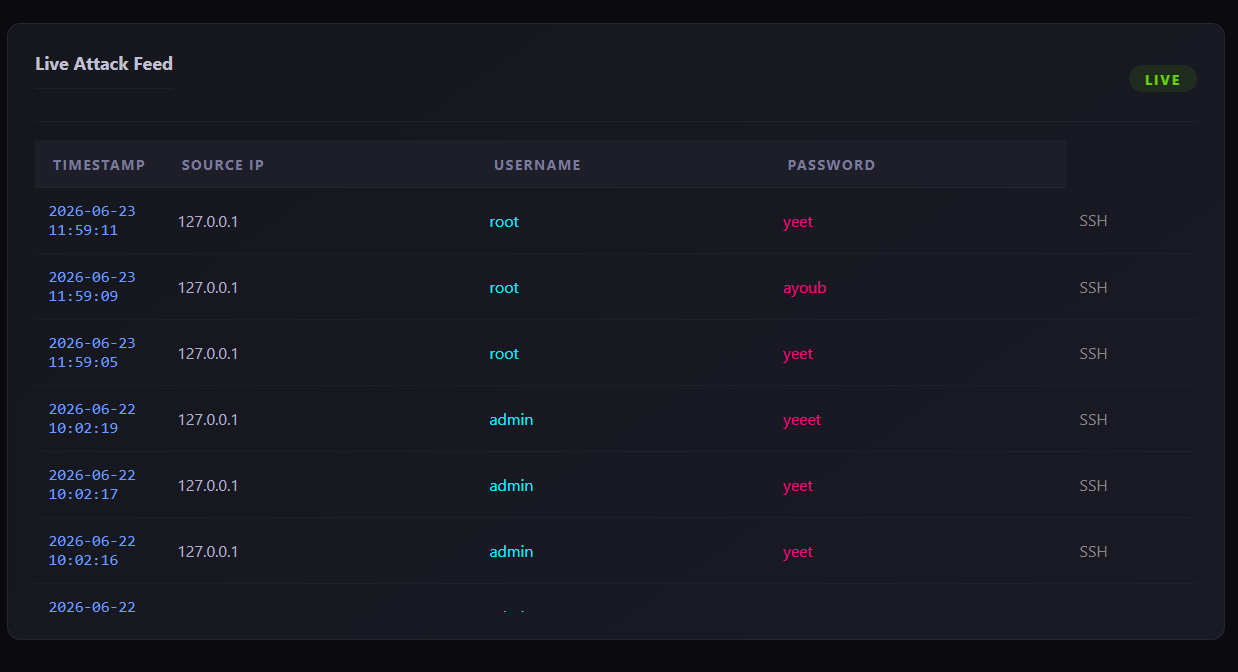Select timestamp 2026-06-23 11:59:11
1238x672 pixels.
click(92, 221)
